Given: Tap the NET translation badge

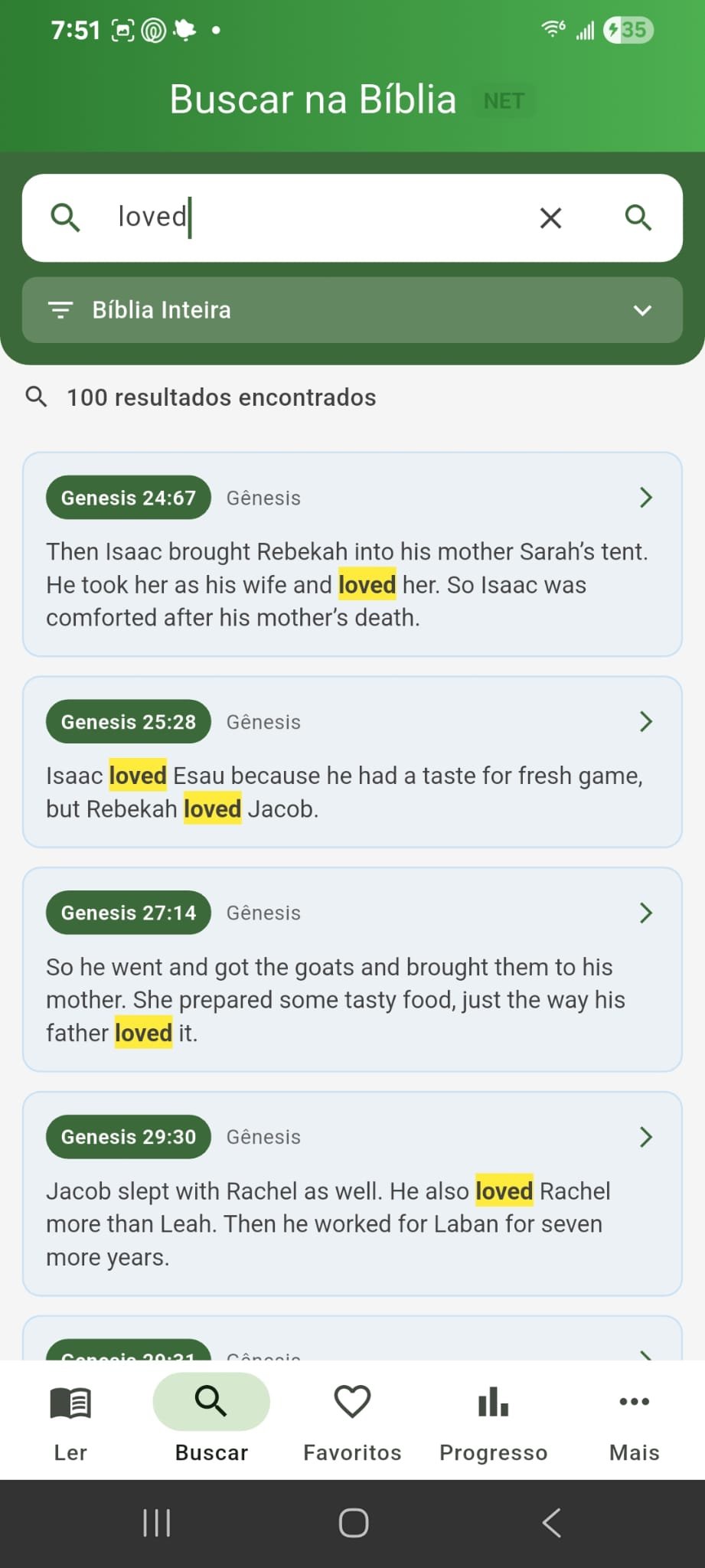Looking at the screenshot, I should click(x=504, y=101).
